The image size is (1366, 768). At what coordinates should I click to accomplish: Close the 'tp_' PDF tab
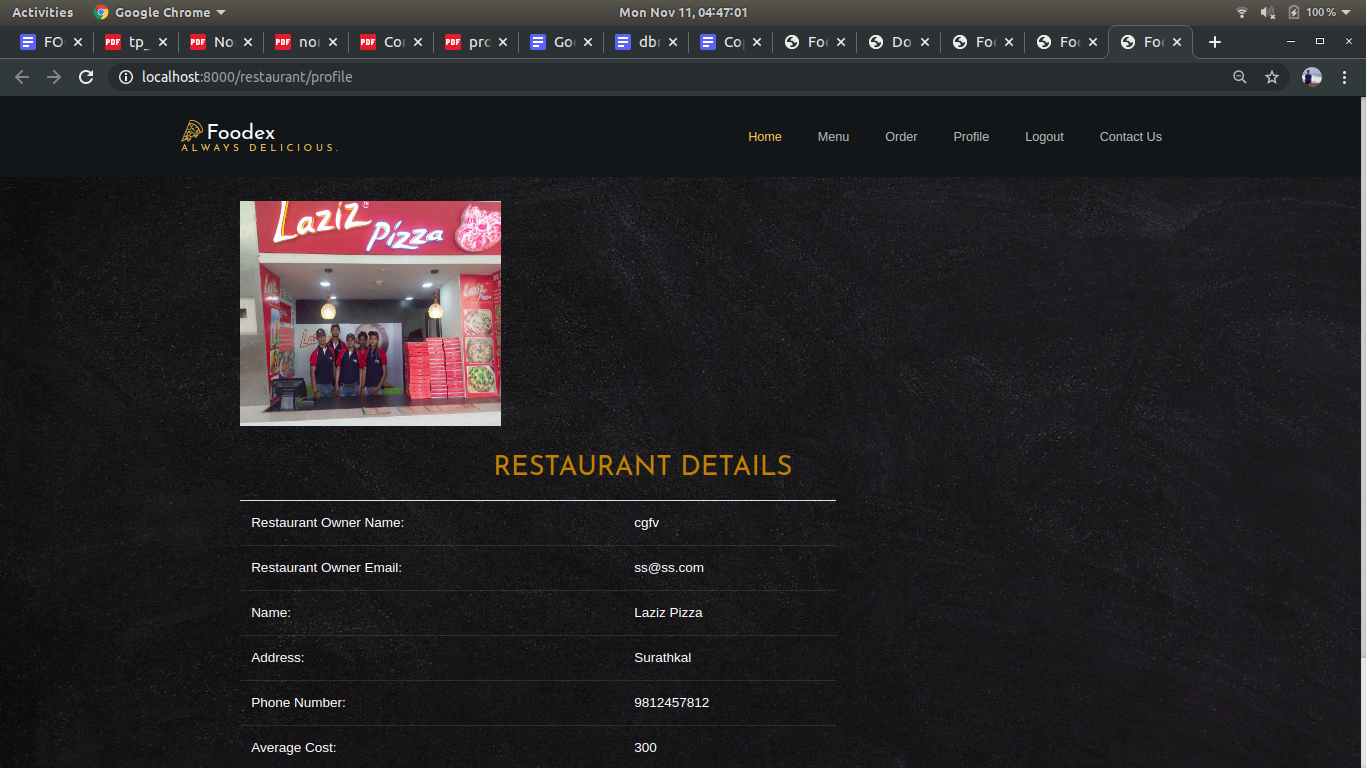163,42
